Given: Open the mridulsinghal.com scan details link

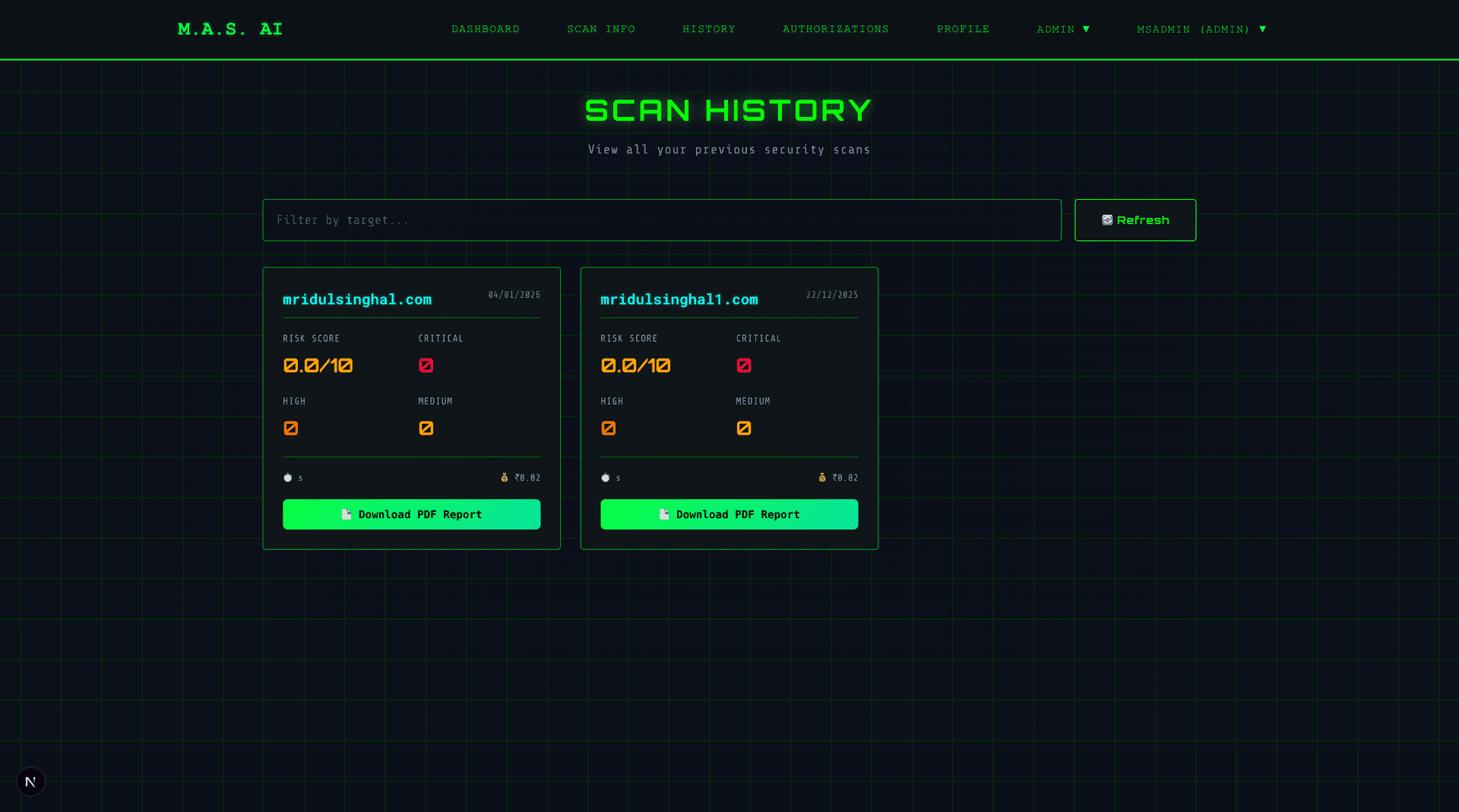Looking at the screenshot, I should 356,299.
